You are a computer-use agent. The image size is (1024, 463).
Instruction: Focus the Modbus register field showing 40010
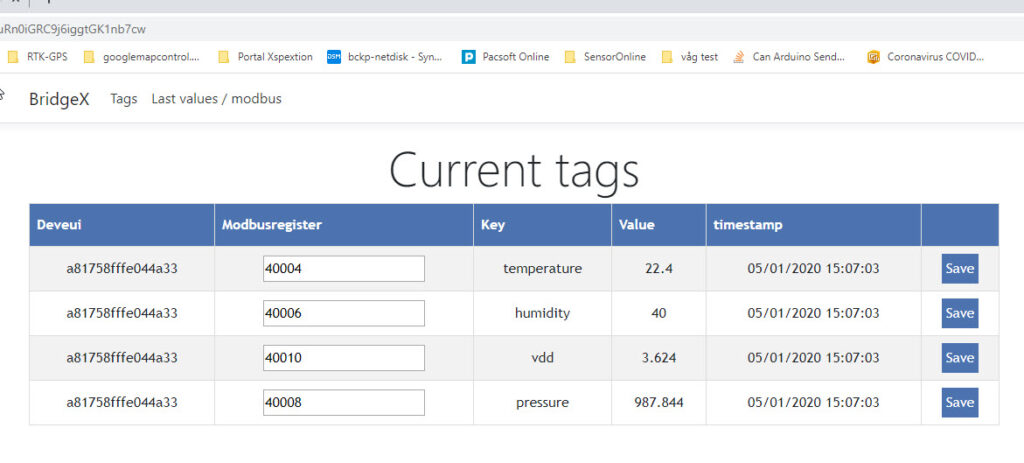(x=344, y=358)
